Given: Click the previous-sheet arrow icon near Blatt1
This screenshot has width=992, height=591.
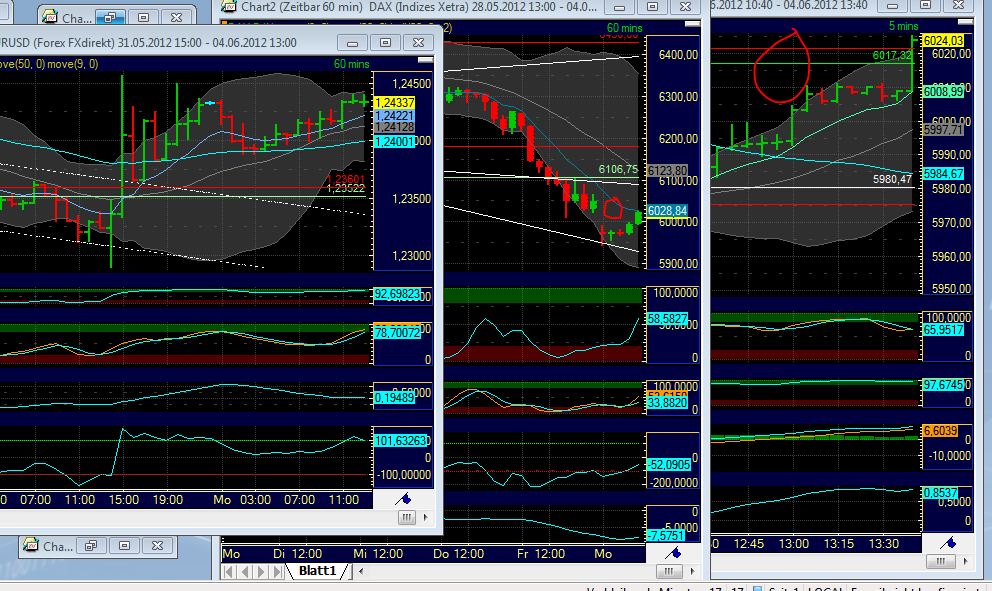Looking at the screenshot, I should [243, 571].
